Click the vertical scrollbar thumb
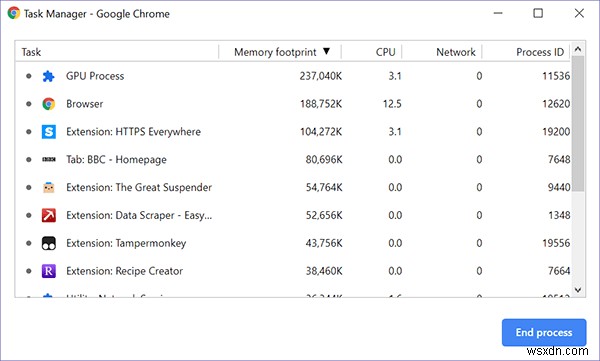Viewport: 600px width, 361px height. [x=578, y=123]
